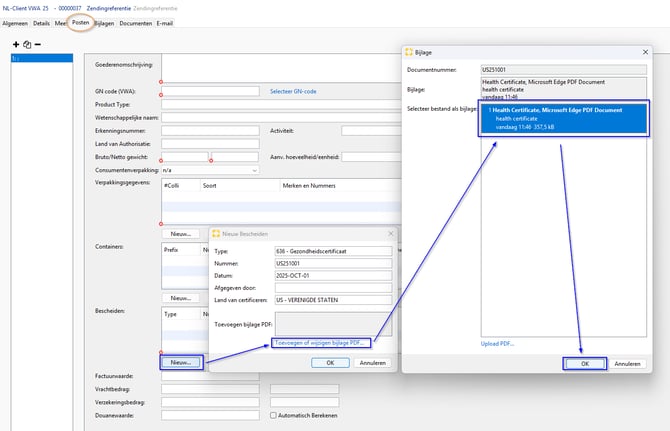
Task: Click the Upload PDF link
Action: [498, 343]
